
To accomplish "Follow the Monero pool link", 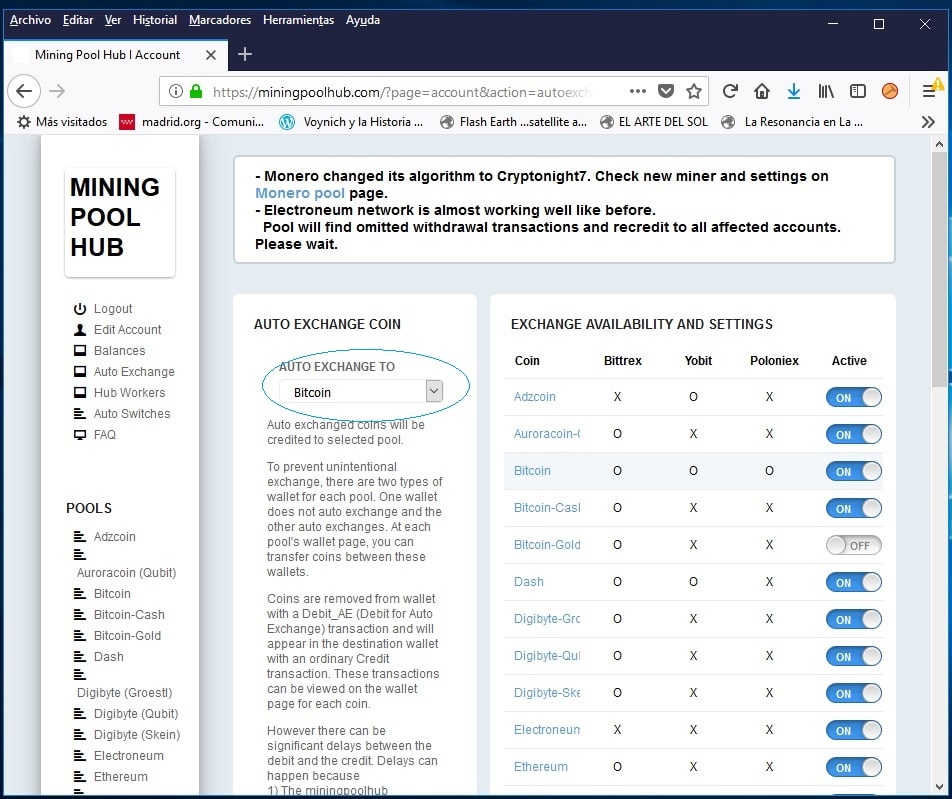I will (x=300, y=193).
